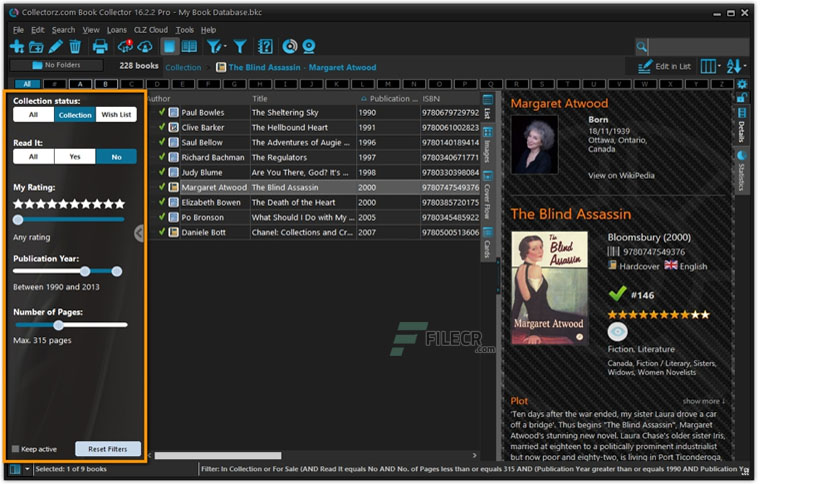The width and height of the screenshot is (836, 484).
Task: Toggle the letter A filter button
Action: click(81, 84)
